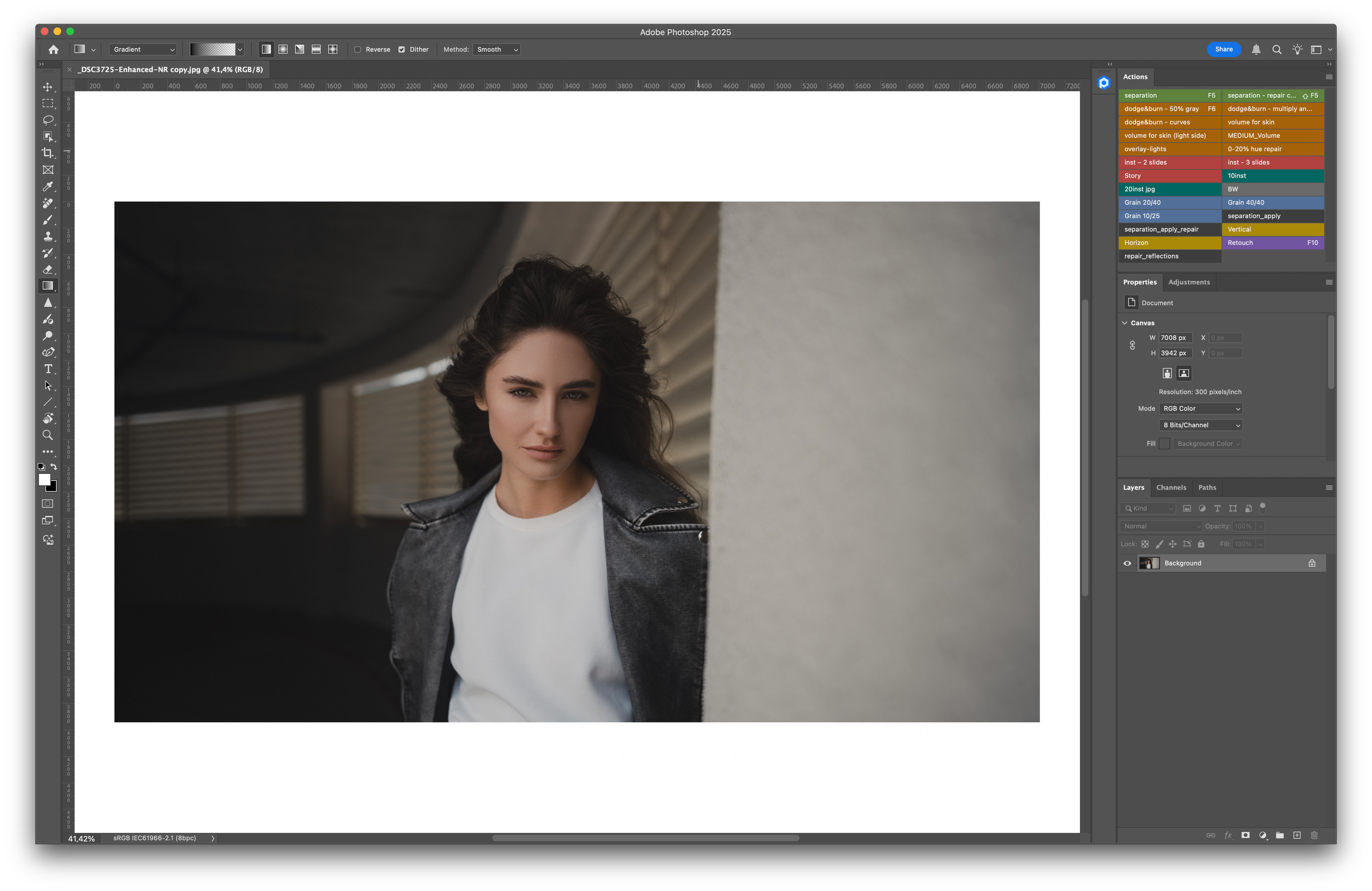Click the Share button

tap(1223, 50)
